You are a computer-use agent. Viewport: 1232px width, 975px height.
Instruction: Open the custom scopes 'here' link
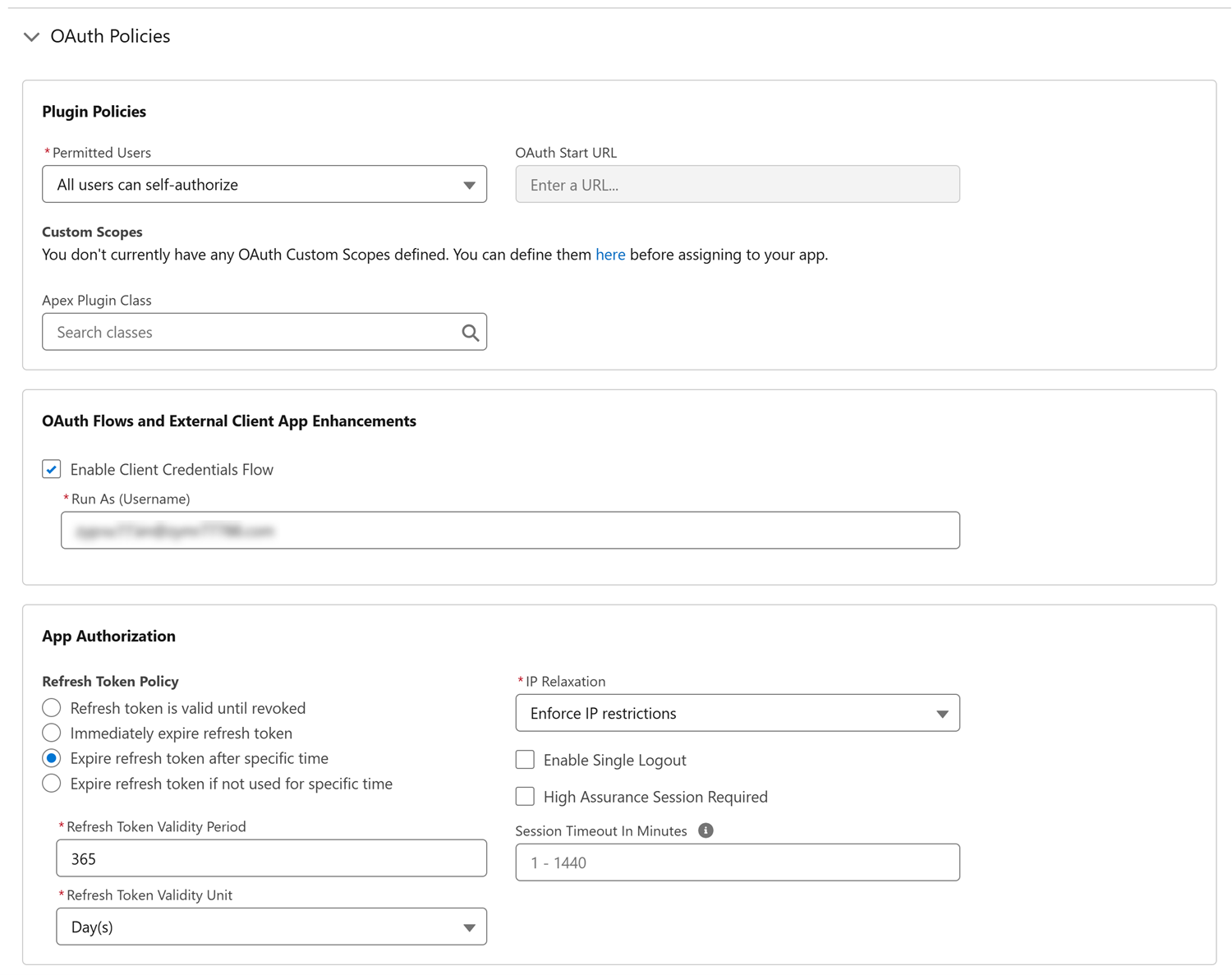tap(609, 255)
